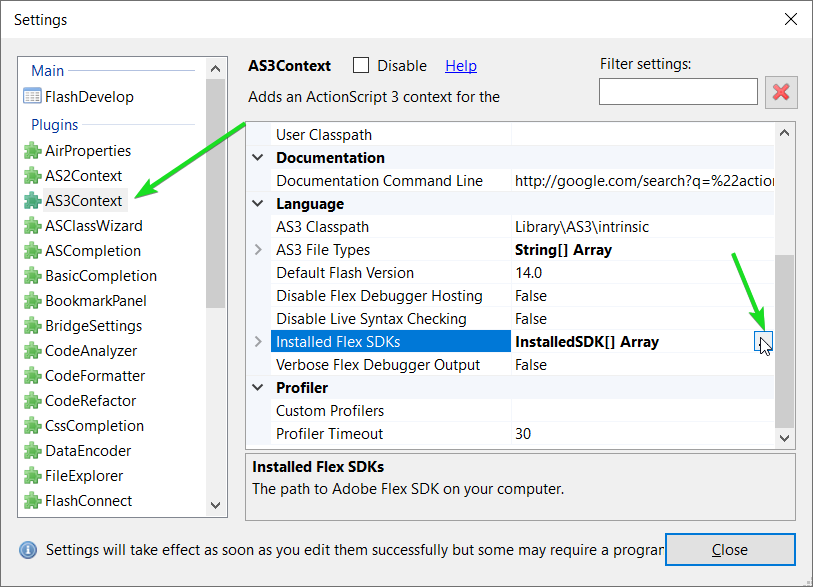The image size is (813, 587).
Task: Collapse the Documentation category
Action: [x=258, y=157]
